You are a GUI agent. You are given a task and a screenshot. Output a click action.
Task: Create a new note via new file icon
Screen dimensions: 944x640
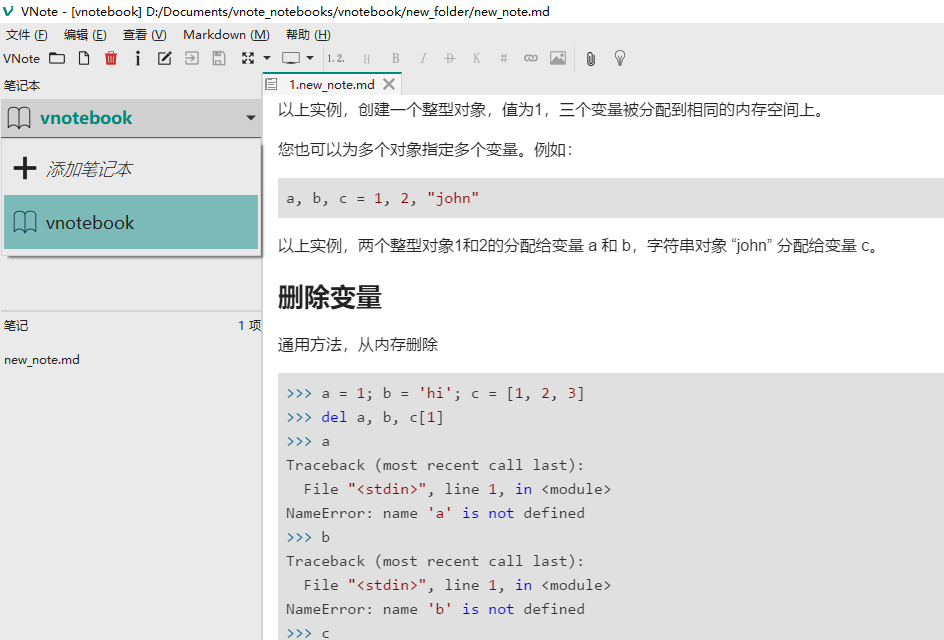(x=84, y=58)
